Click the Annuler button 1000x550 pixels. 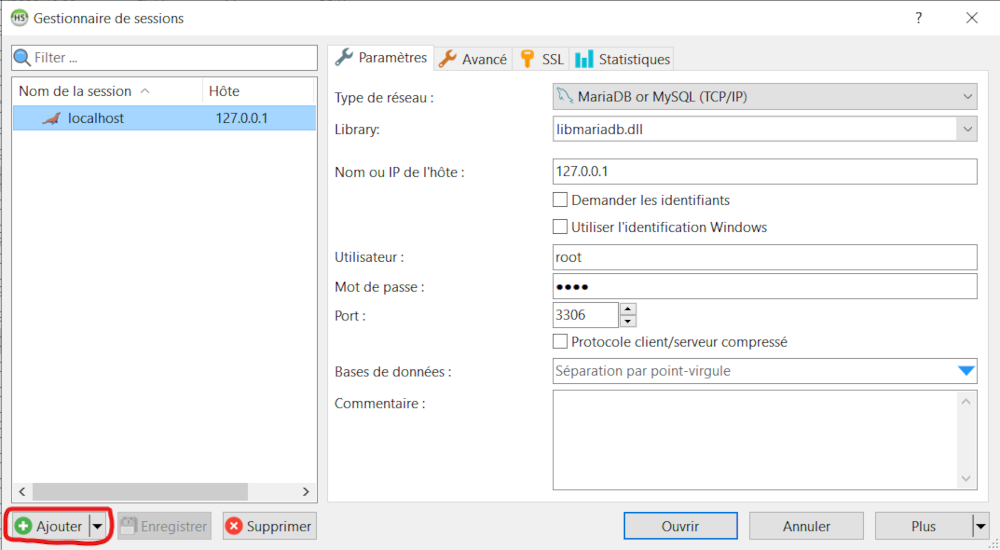tap(806, 526)
